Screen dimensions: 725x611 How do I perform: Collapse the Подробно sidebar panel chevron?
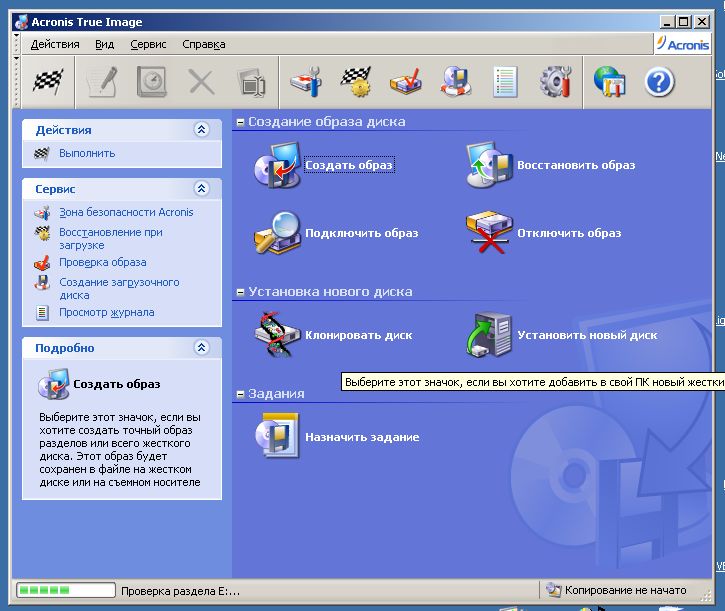point(202,347)
